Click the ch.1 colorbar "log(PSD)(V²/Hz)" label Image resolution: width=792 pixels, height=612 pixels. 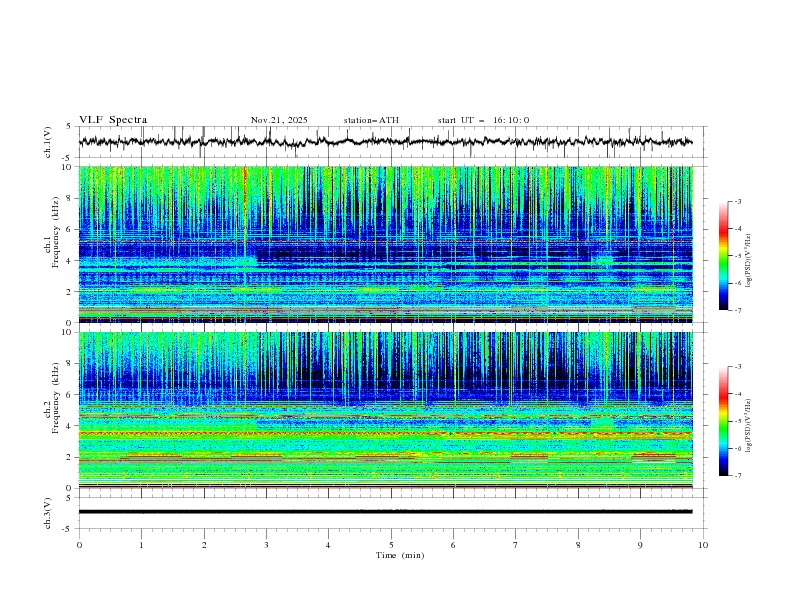pyautogui.click(x=748, y=261)
